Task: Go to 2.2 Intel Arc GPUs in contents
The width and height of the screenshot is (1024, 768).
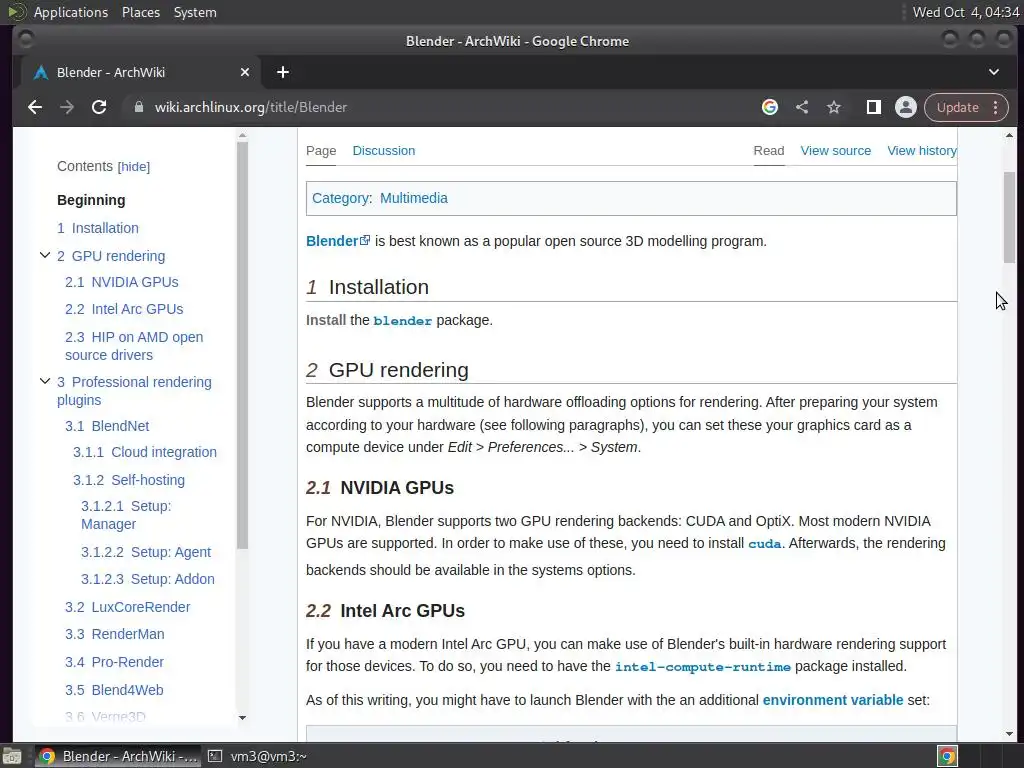Action: [x=124, y=309]
